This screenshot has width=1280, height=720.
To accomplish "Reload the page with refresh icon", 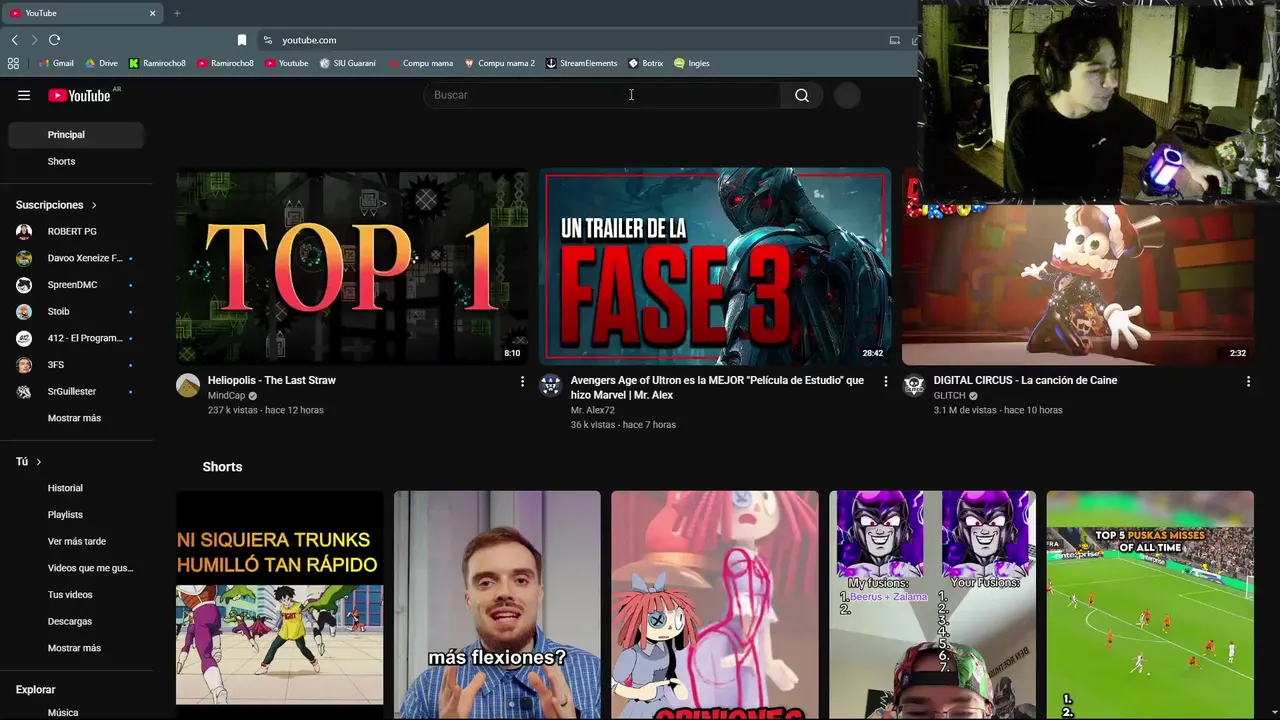I will [54, 40].
